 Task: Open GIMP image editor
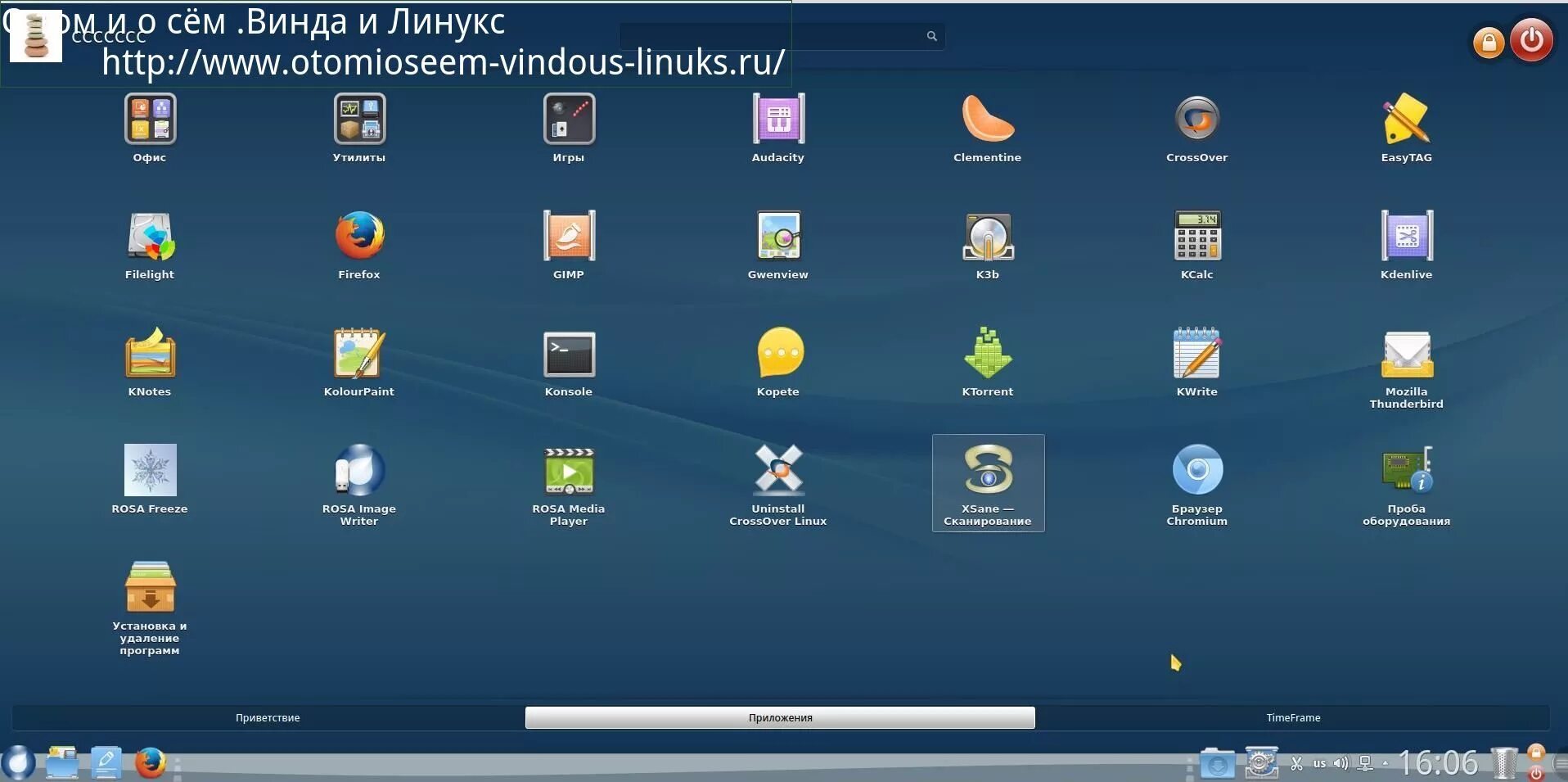[569, 246]
